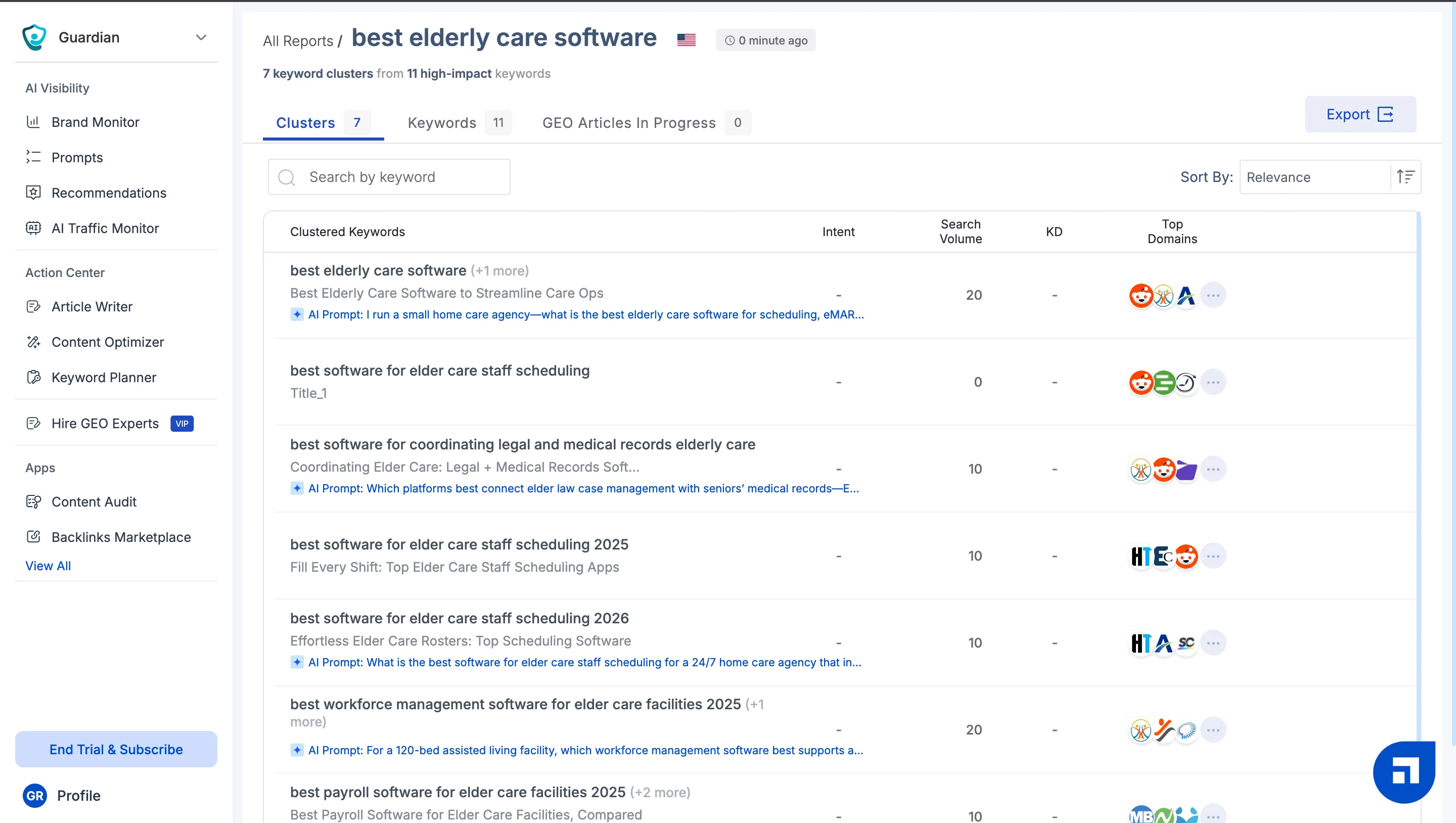The height and width of the screenshot is (823, 1456).
Task: Click the Guardian shield logo
Action: [x=34, y=37]
